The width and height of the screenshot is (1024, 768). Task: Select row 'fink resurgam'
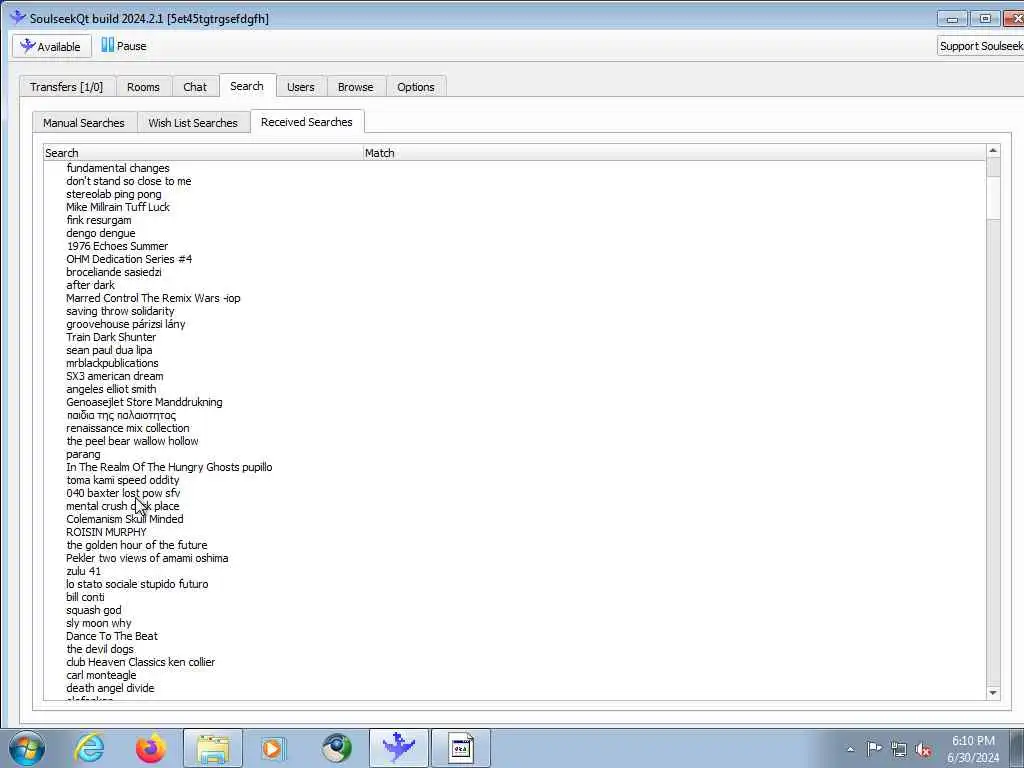(x=514, y=220)
